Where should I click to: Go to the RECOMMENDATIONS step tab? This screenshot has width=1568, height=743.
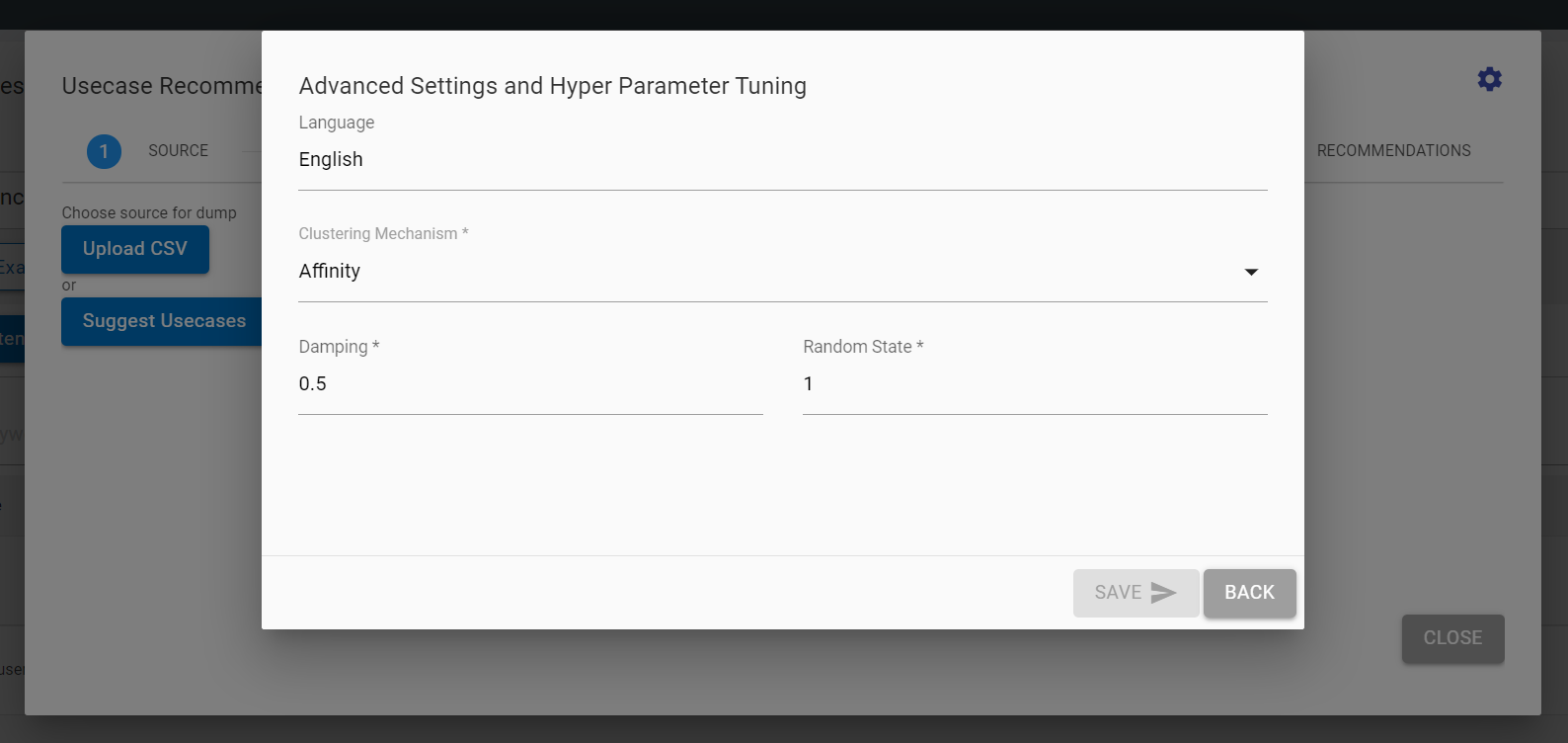click(1393, 151)
